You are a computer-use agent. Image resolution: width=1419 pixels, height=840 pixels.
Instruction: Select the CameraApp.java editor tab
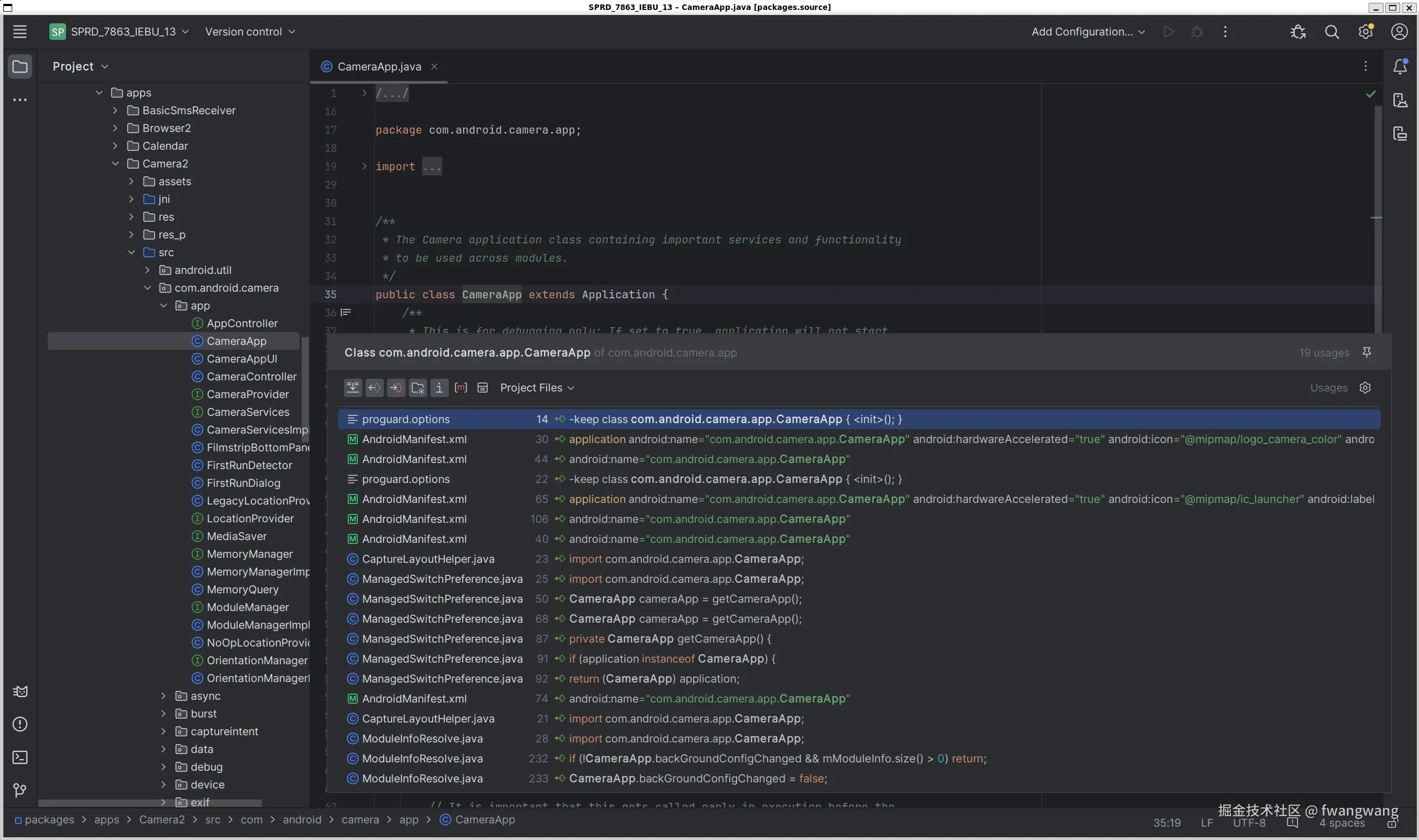pos(379,66)
